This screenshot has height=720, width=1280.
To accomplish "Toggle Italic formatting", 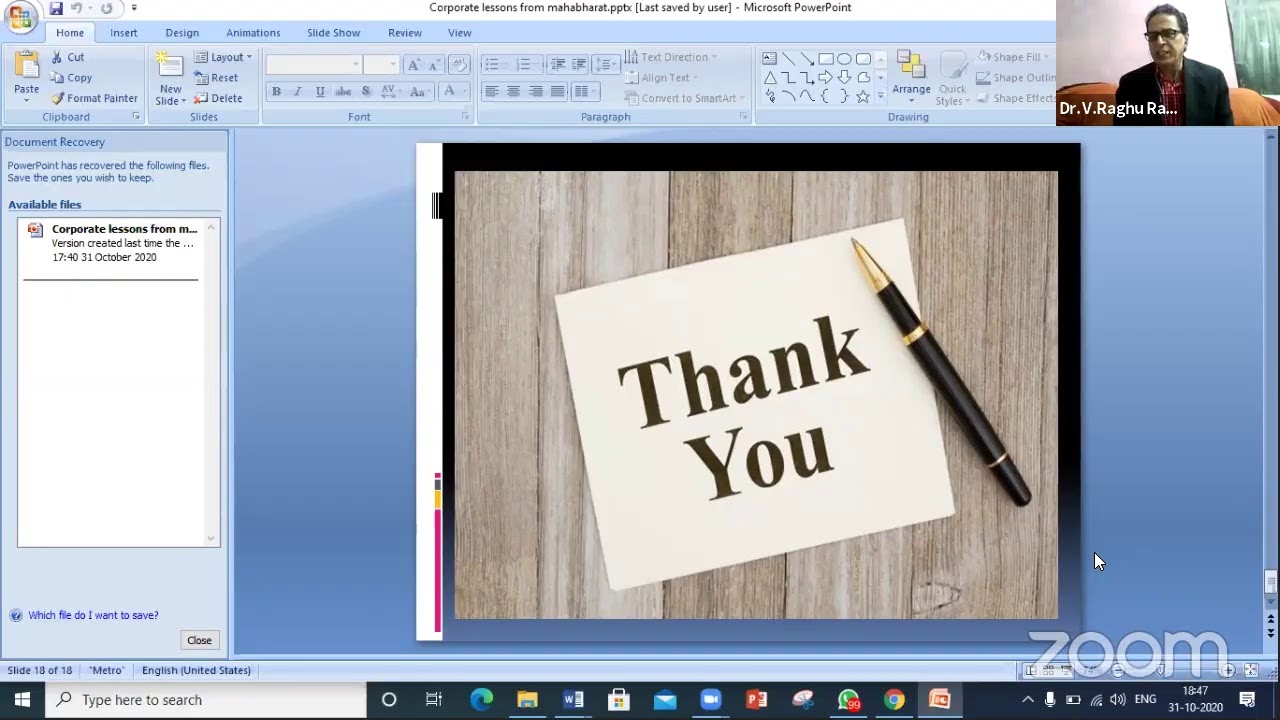I will [298, 91].
